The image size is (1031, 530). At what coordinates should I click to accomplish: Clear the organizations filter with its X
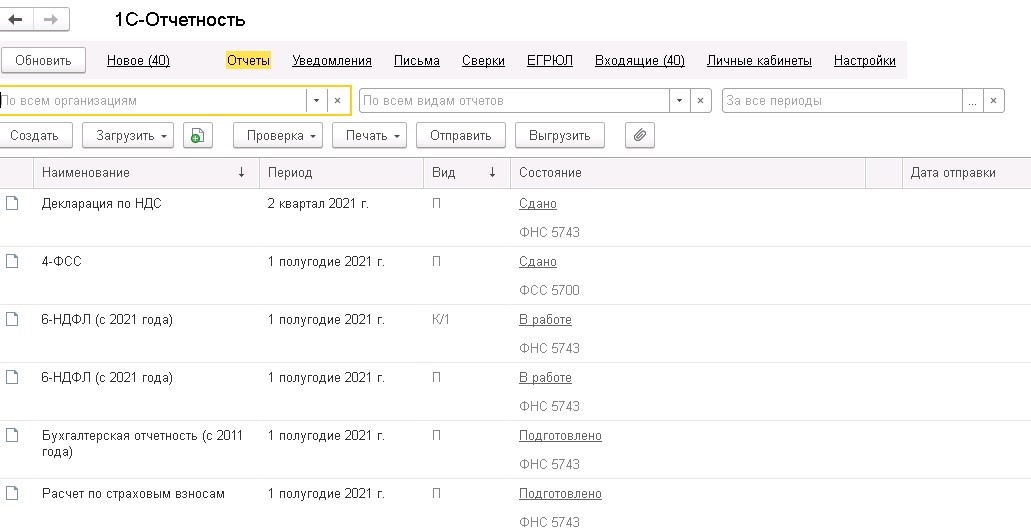337,101
